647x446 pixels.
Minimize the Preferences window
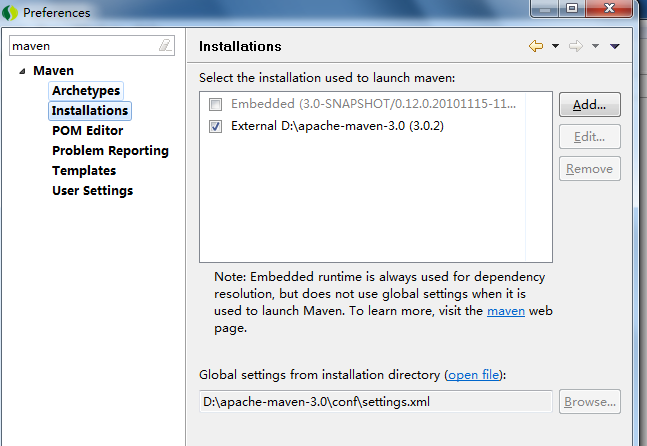point(545,8)
